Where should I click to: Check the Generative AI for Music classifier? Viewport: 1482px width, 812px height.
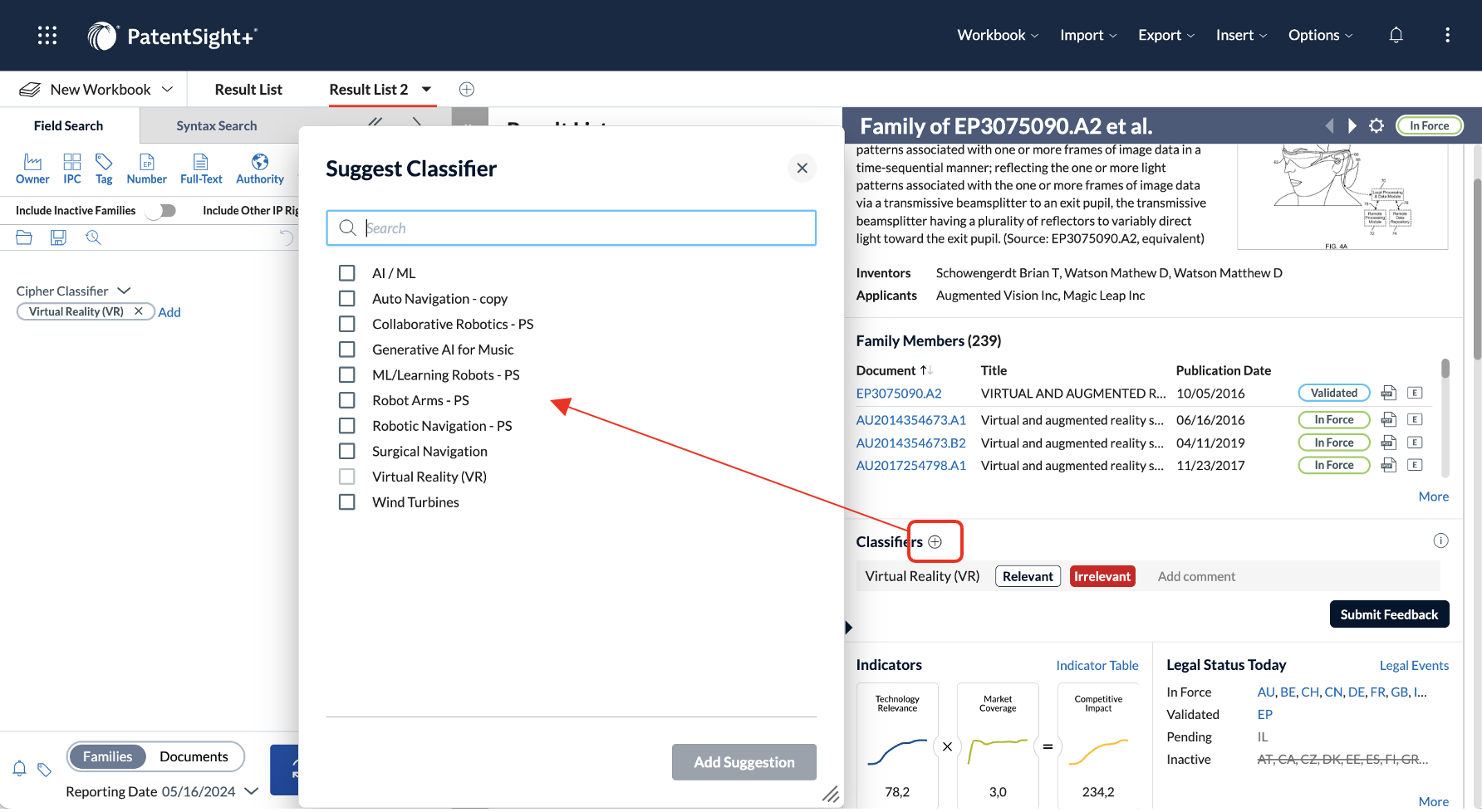[347, 350]
